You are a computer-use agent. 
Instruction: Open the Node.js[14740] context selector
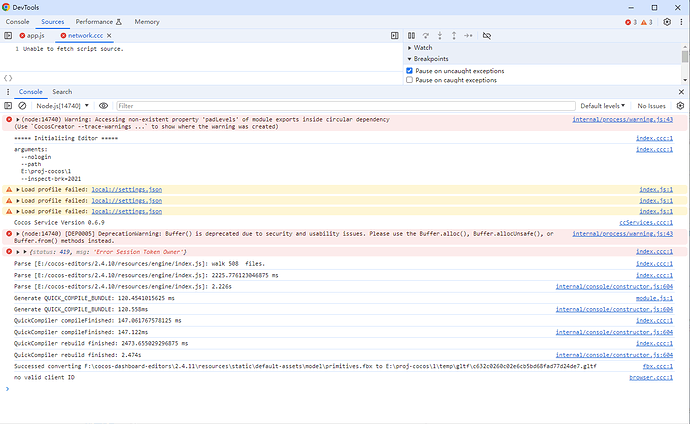[x=62, y=105]
